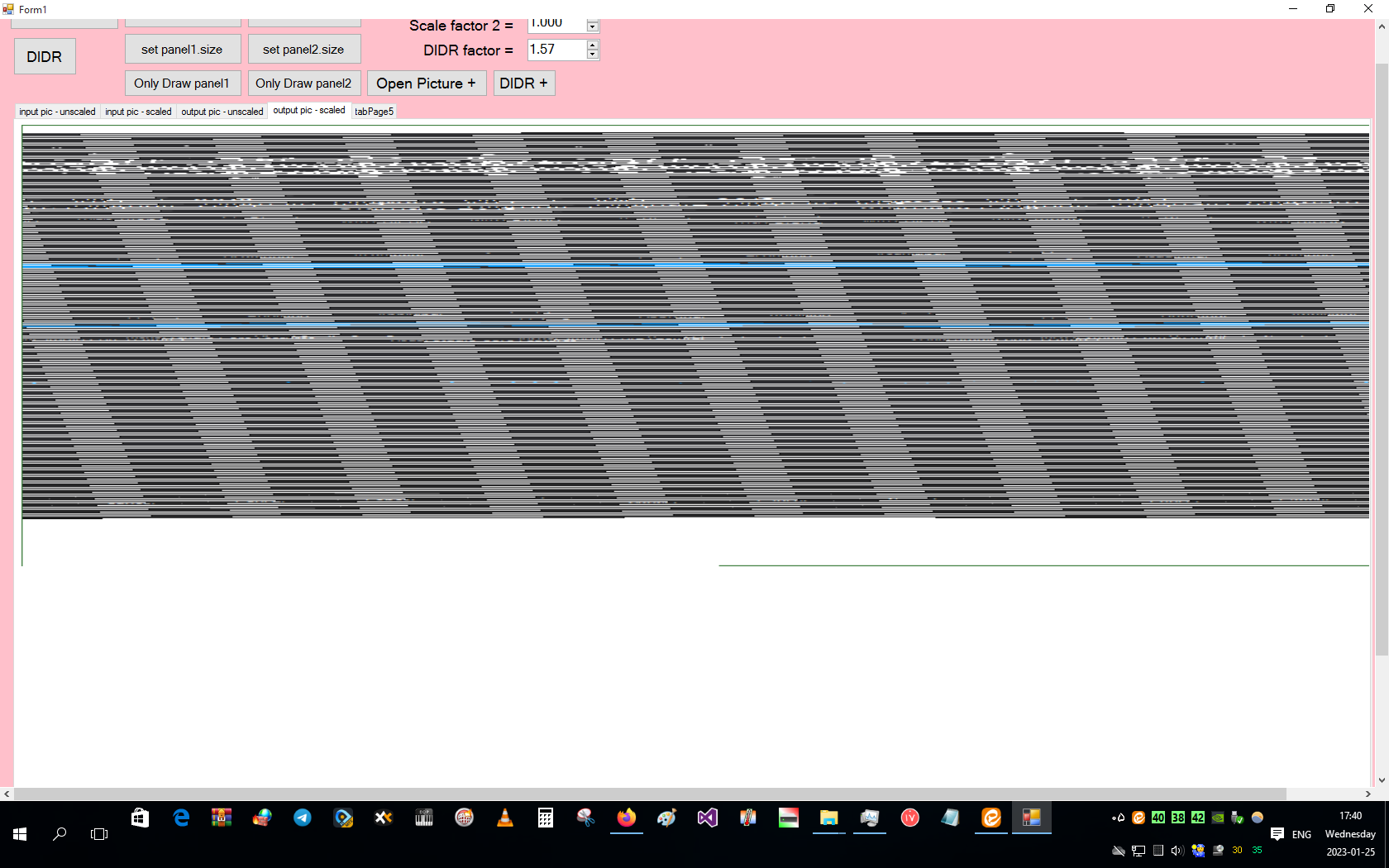This screenshot has height=868, width=1389.
Task: Open the Paint palette taskbar icon
Action: 667,818
